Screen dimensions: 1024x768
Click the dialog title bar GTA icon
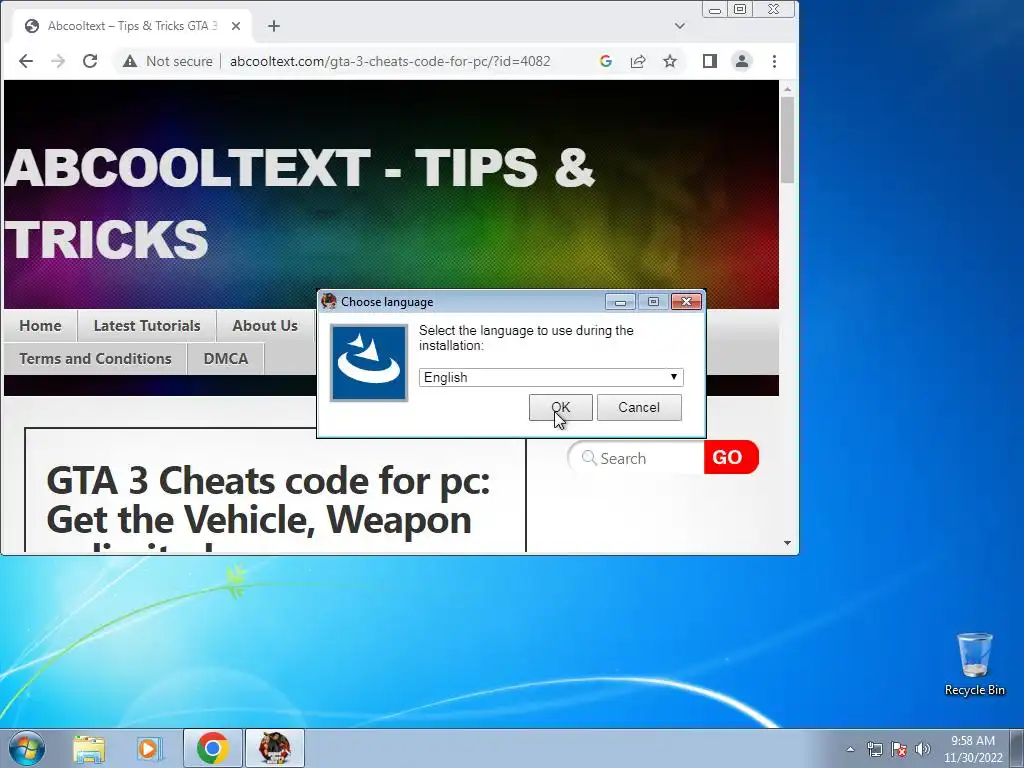(x=328, y=301)
